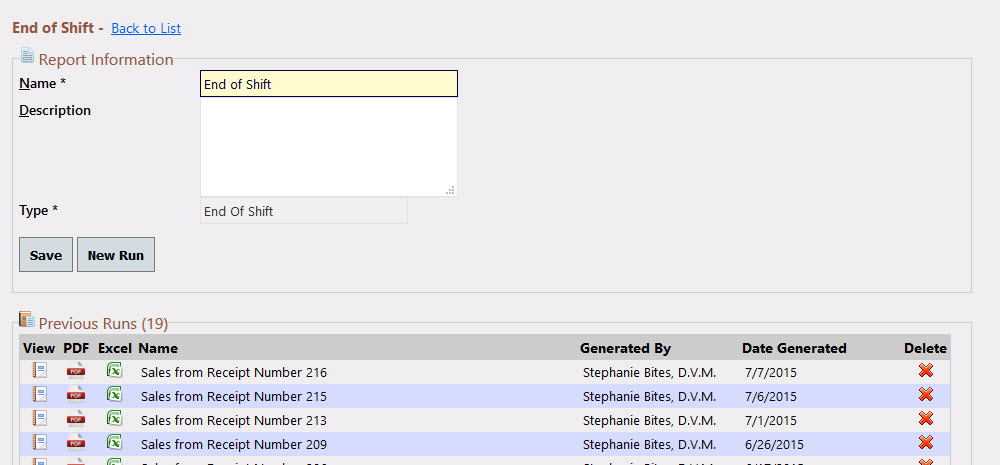The image size is (1000, 465).
Task: Download PDF for Receipt Number 215
Action: pos(77,395)
